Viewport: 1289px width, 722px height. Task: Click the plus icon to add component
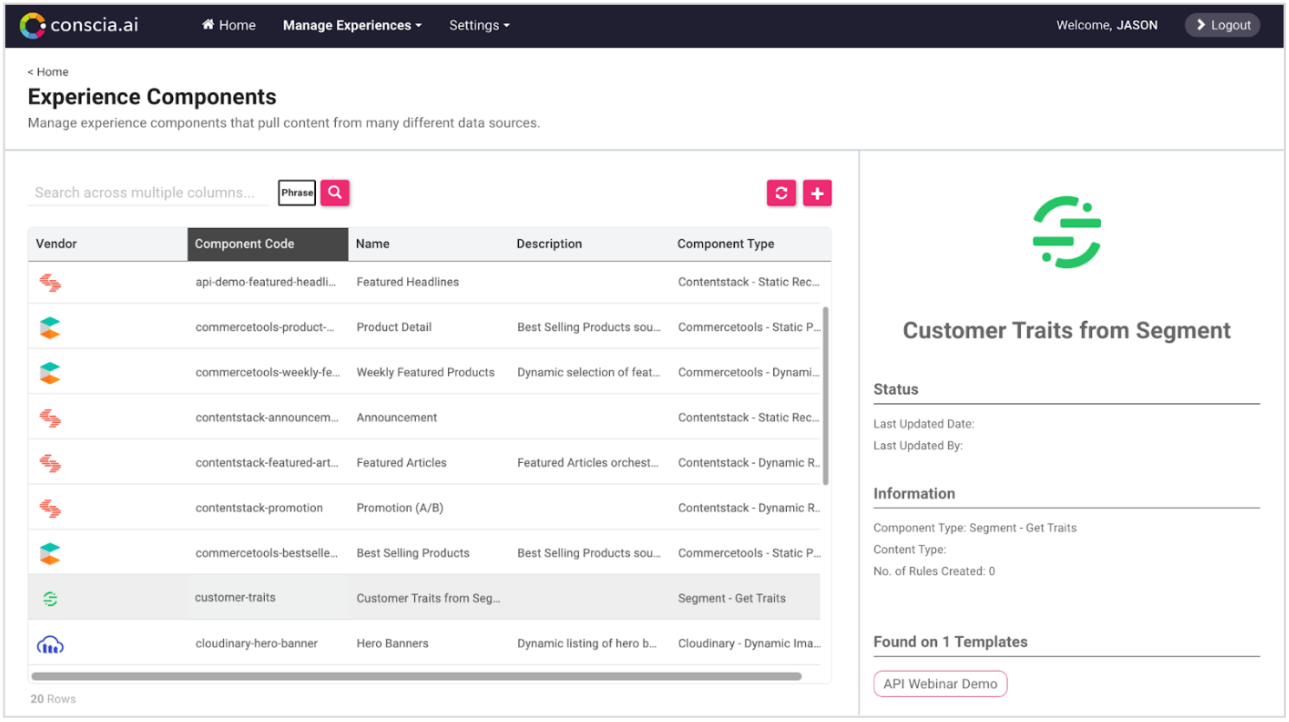(817, 193)
